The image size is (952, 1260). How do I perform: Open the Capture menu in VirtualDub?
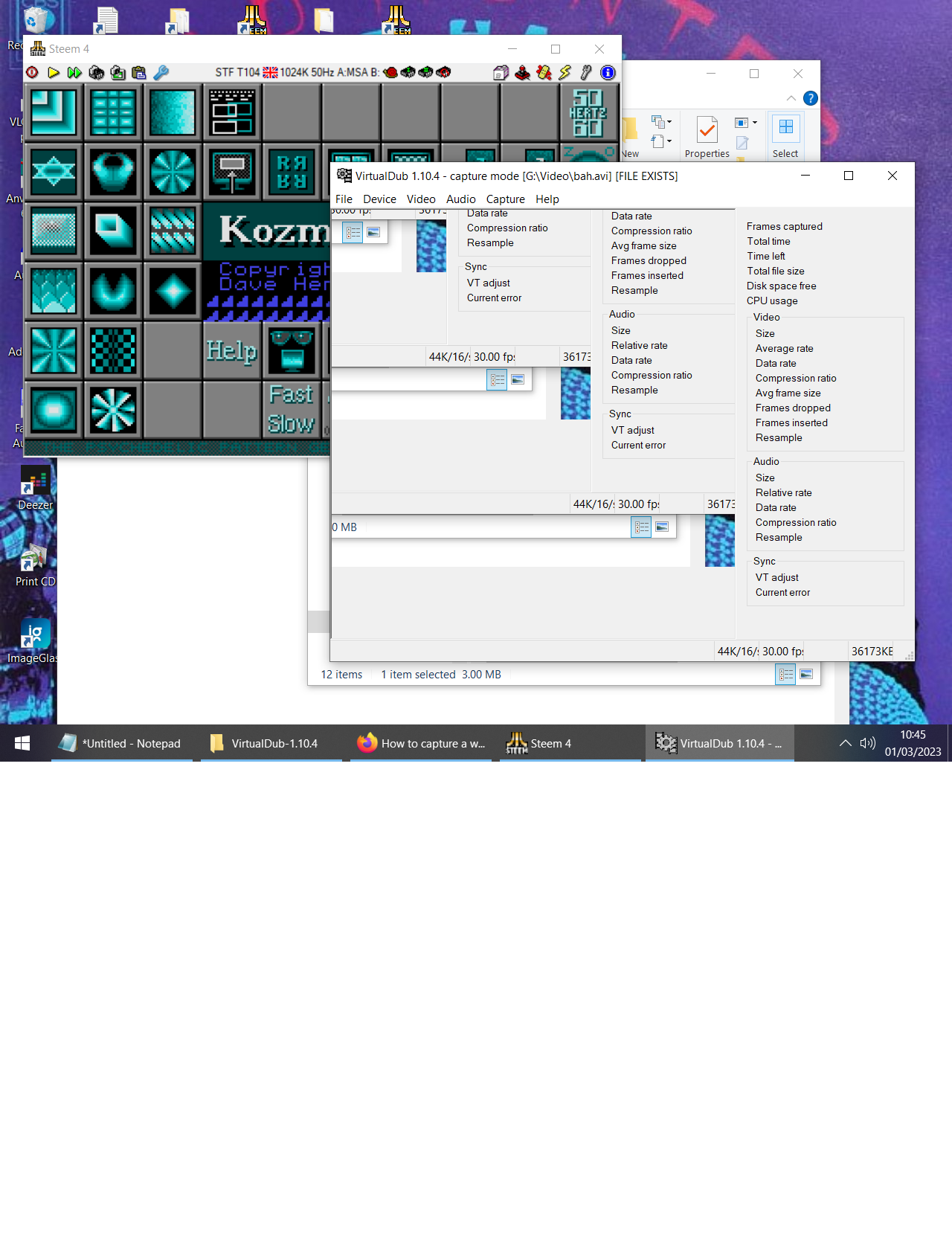pyautogui.click(x=506, y=199)
